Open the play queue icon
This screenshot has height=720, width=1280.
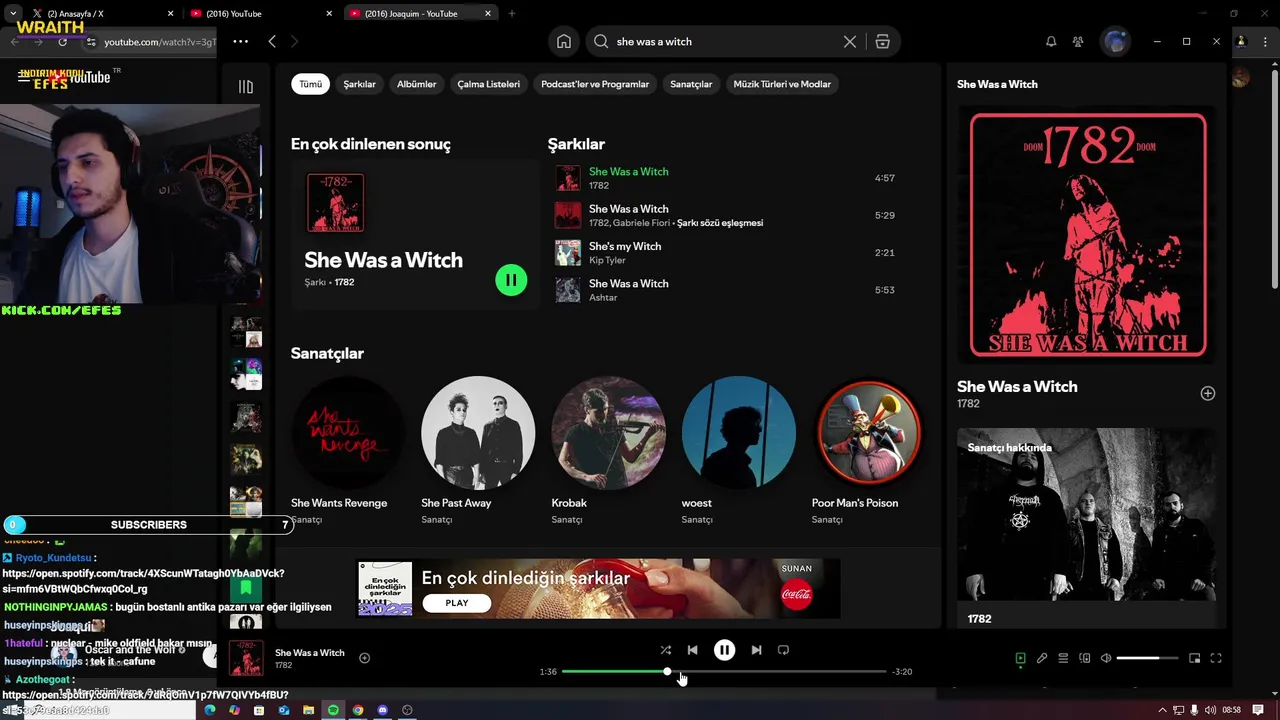[x=1063, y=658]
